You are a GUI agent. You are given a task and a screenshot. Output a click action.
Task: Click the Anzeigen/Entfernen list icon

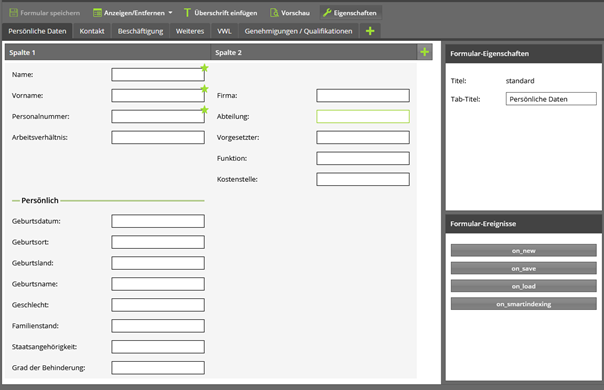click(x=97, y=13)
